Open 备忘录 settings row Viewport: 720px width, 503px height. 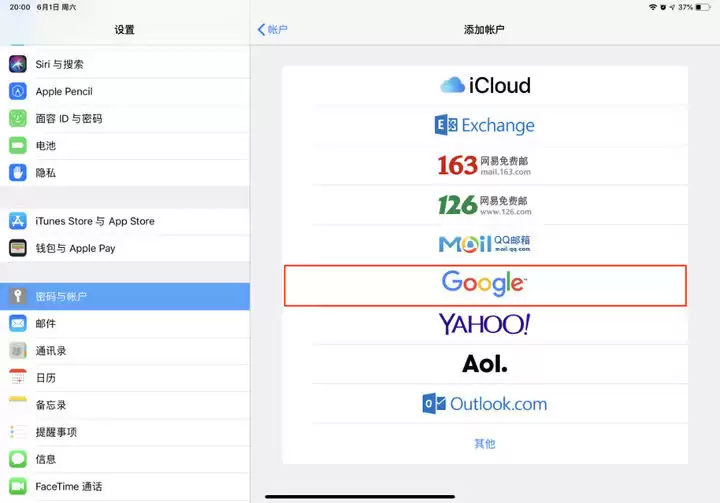coord(125,405)
